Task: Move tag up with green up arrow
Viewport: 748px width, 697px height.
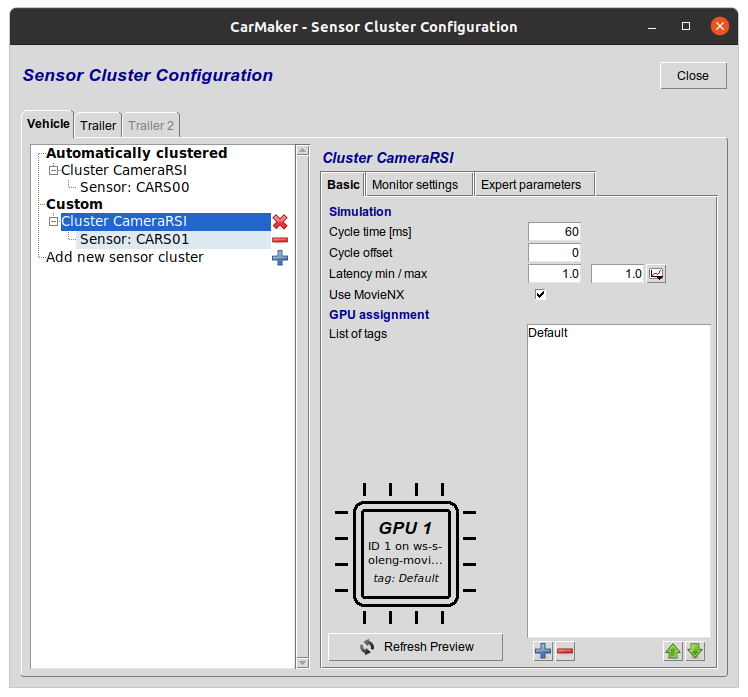Action: [x=674, y=652]
